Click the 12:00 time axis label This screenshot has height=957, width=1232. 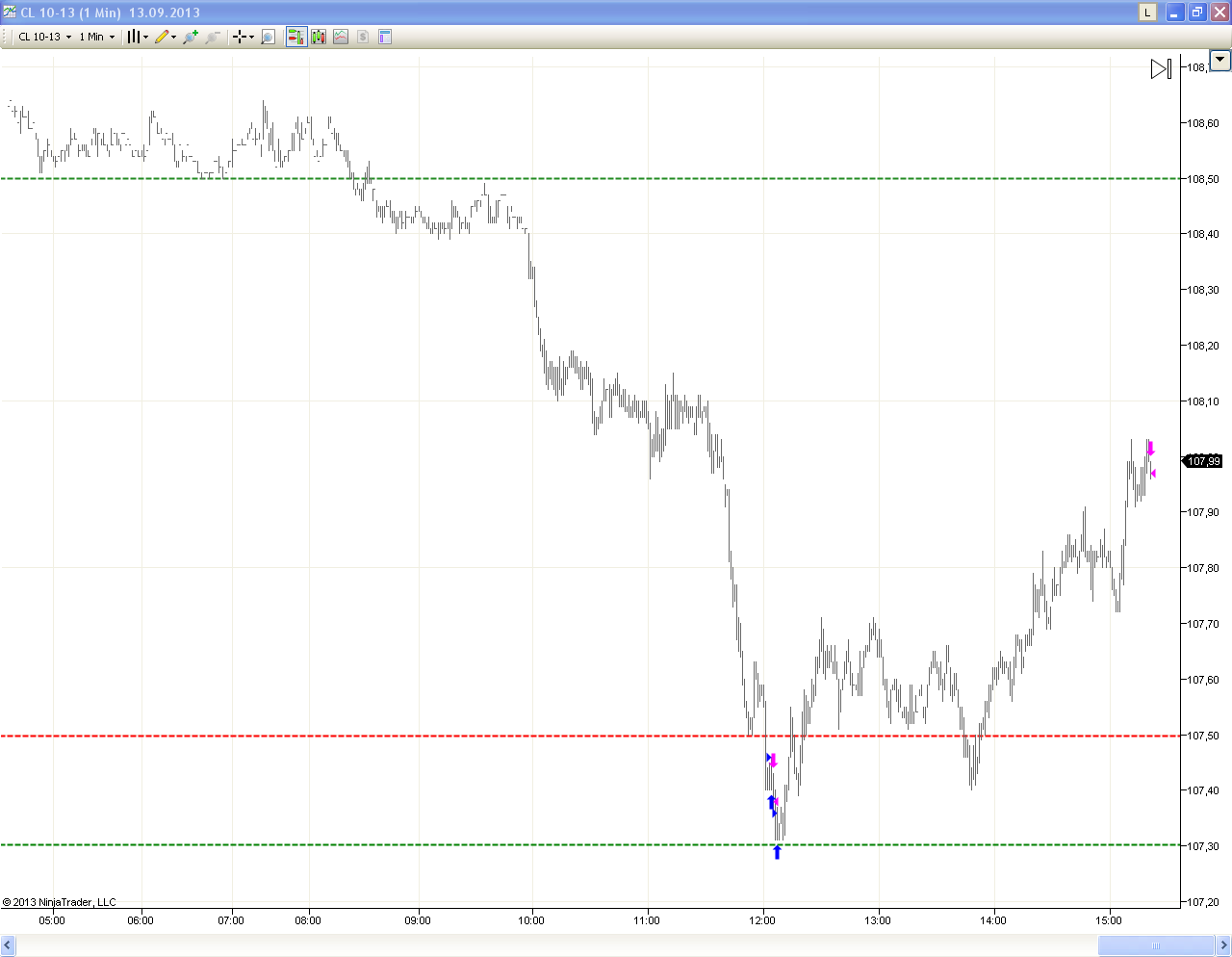(762, 920)
